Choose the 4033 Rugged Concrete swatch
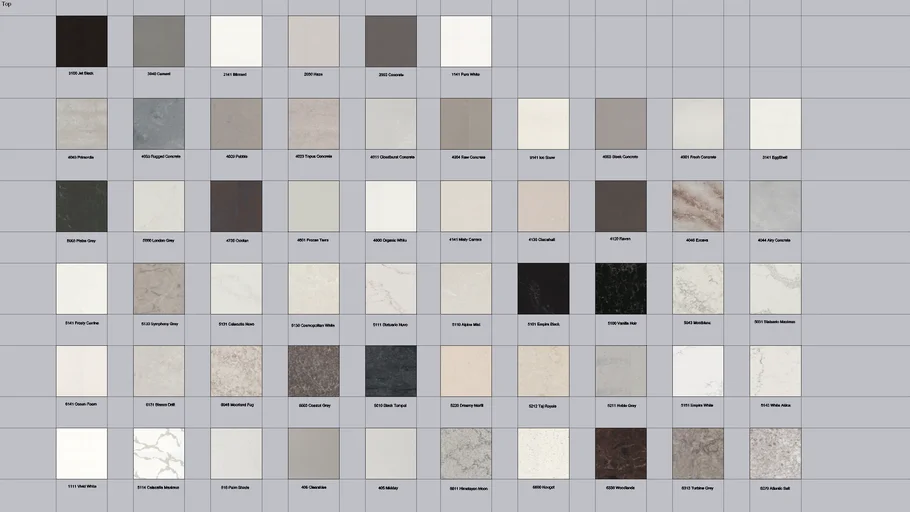The height and width of the screenshot is (512, 910). (159, 124)
